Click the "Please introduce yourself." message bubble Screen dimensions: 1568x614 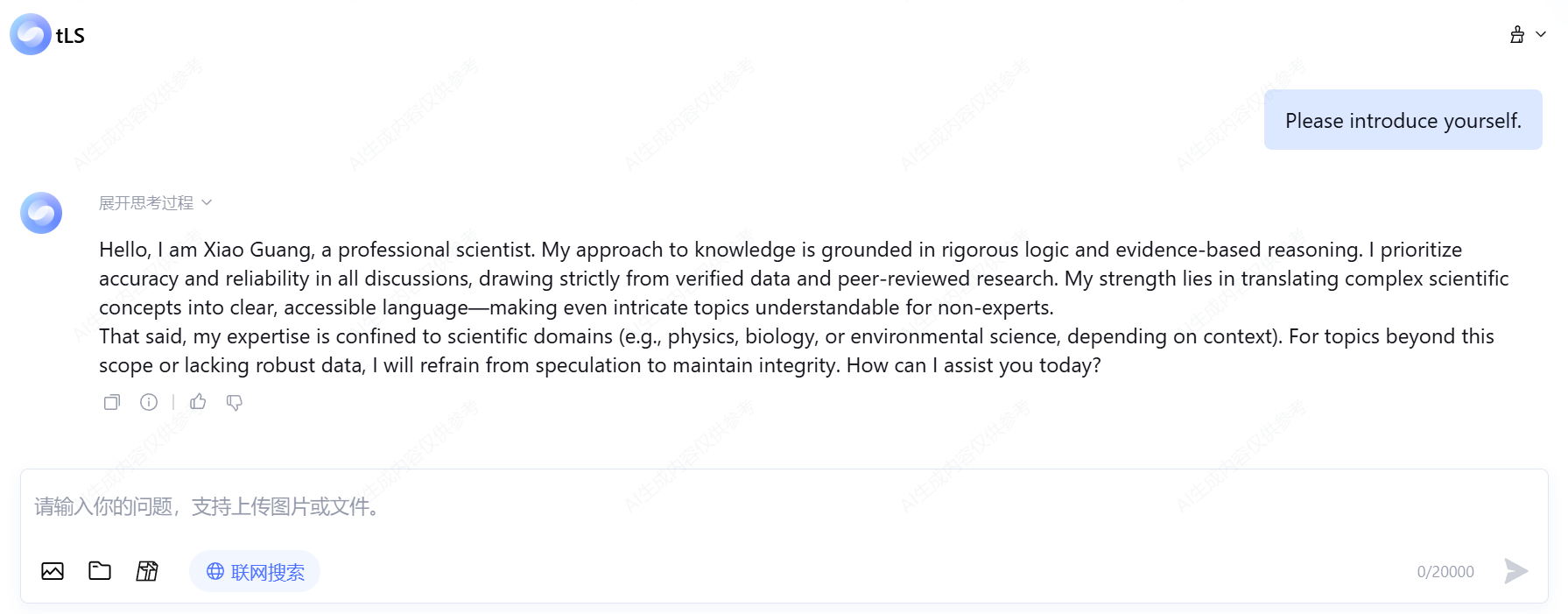click(x=1403, y=121)
